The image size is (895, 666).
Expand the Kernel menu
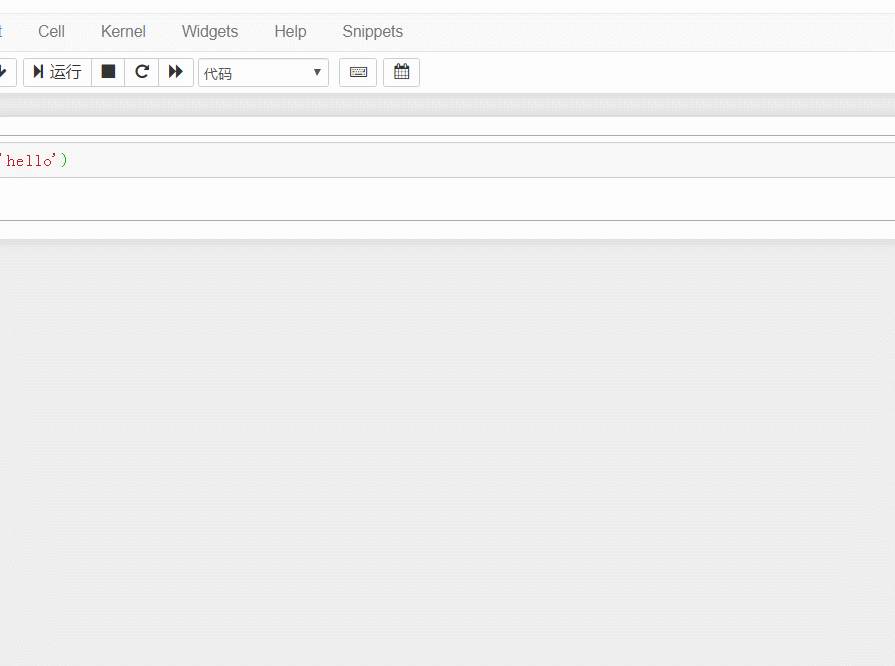(x=122, y=31)
